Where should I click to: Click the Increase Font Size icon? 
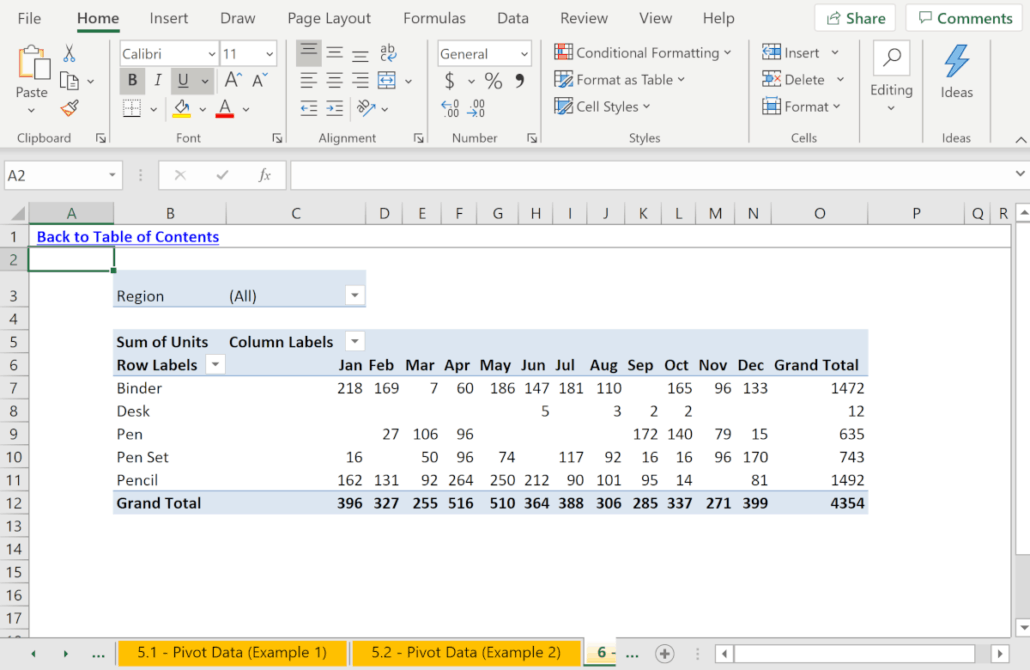pyautogui.click(x=233, y=81)
